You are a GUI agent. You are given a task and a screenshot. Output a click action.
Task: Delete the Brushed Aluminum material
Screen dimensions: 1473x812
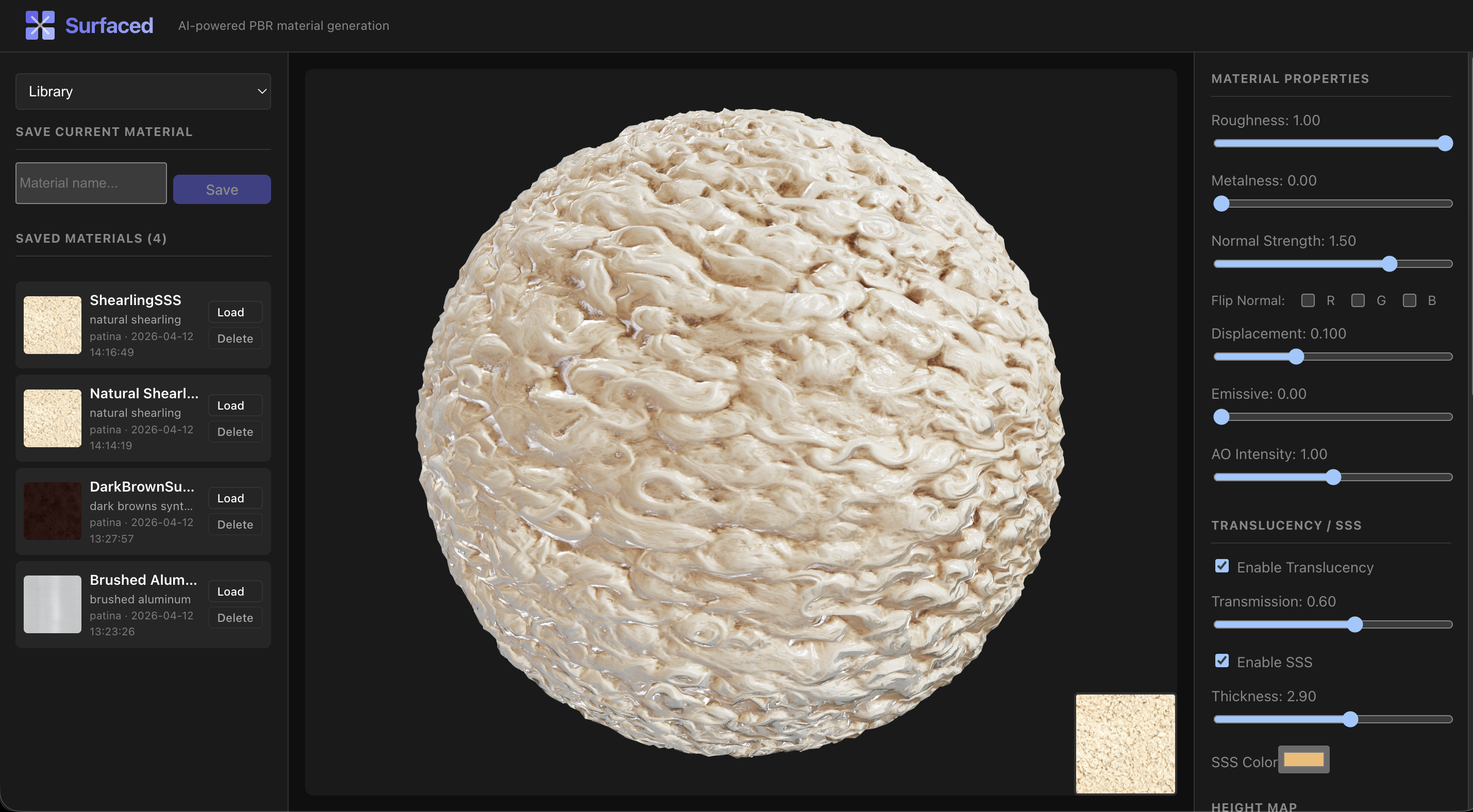(x=235, y=618)
